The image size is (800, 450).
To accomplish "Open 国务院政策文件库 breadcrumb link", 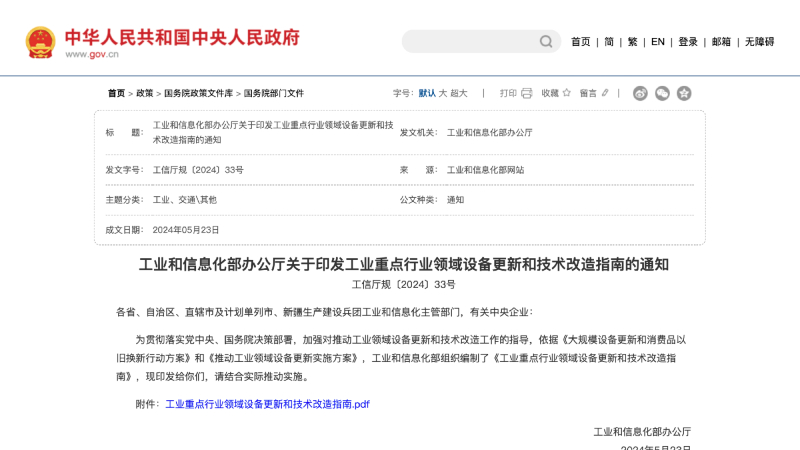I will tap(198, 93).
